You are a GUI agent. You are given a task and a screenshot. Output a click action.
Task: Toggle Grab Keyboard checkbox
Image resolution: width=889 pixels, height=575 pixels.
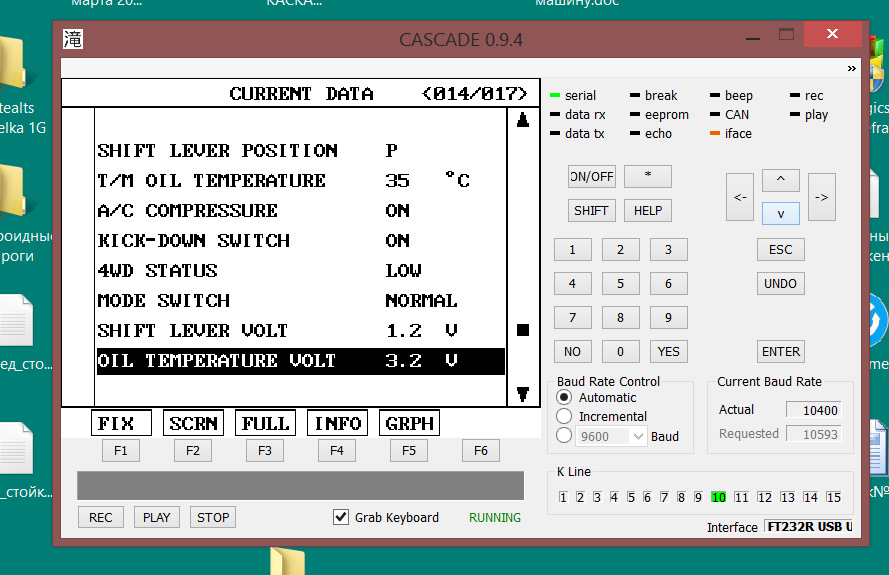coord(341,517)
